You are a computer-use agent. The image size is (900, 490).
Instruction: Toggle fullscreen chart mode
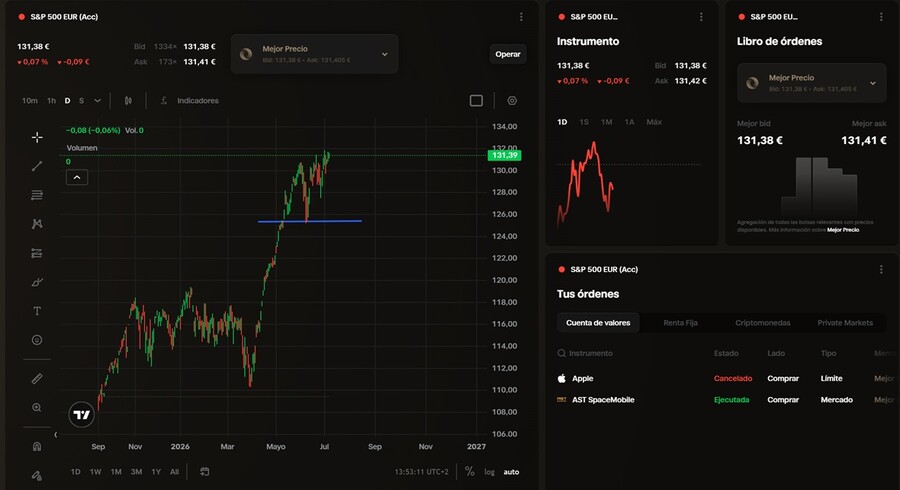tap(476, 100)
